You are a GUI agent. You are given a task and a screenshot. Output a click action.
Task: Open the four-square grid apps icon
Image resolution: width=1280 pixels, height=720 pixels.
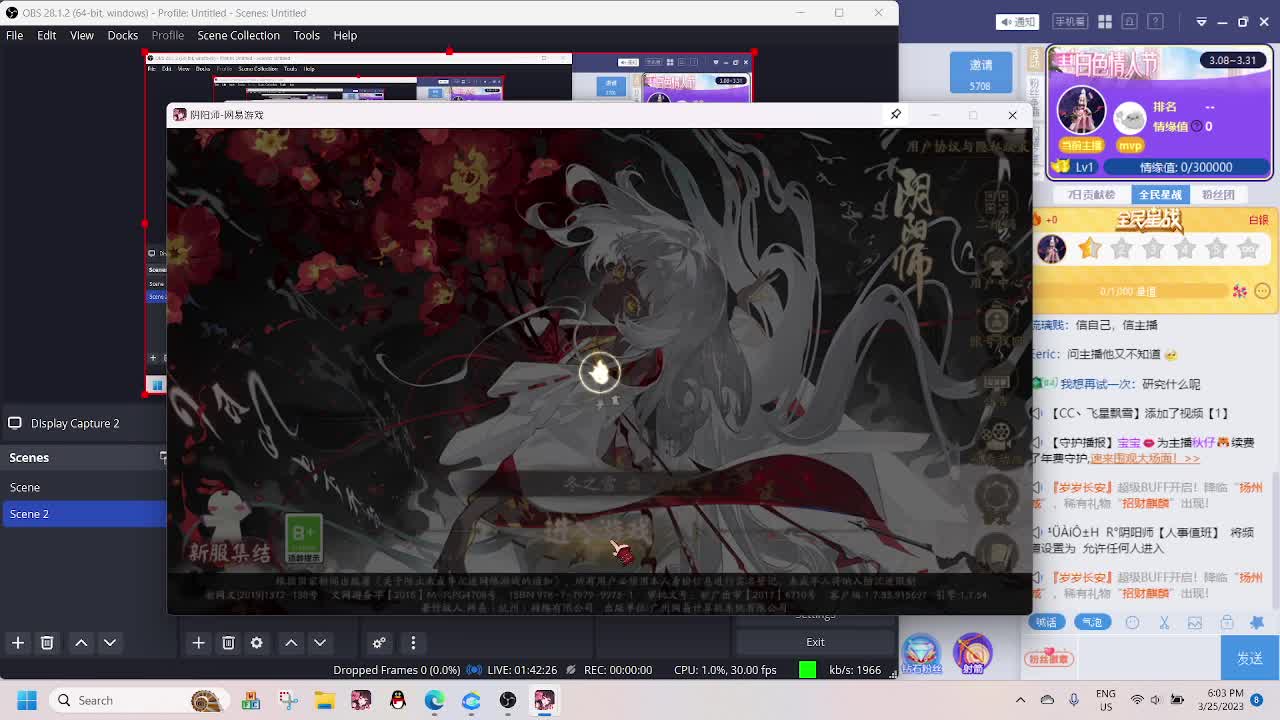[x=1105, y=22]
